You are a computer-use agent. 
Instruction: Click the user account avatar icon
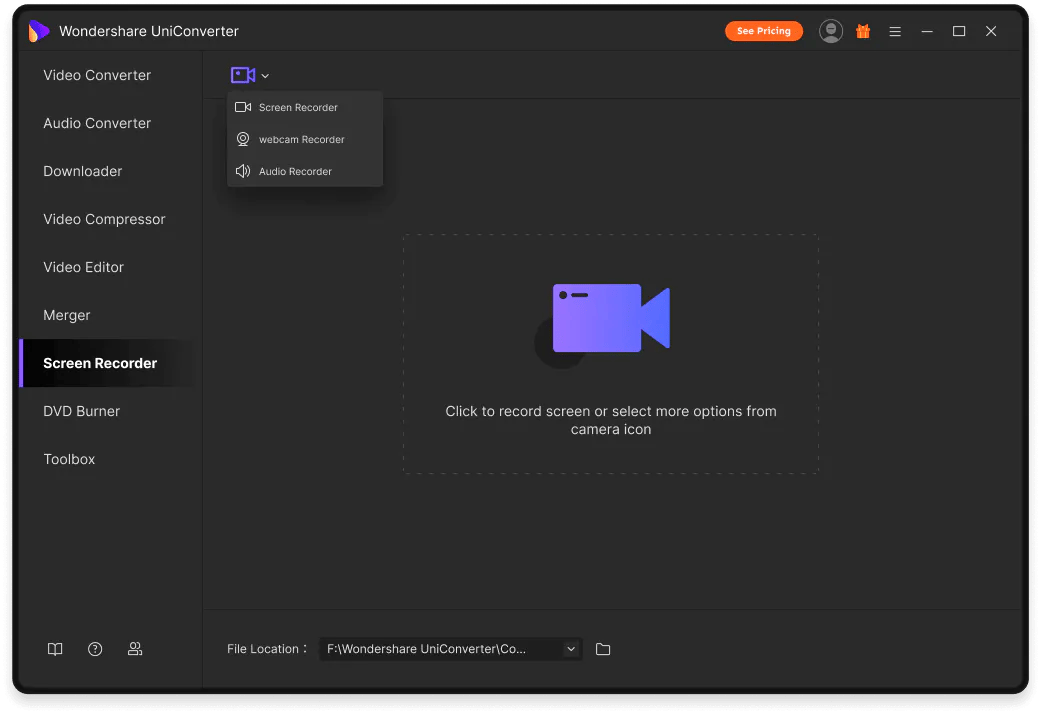tap(831, 30)
